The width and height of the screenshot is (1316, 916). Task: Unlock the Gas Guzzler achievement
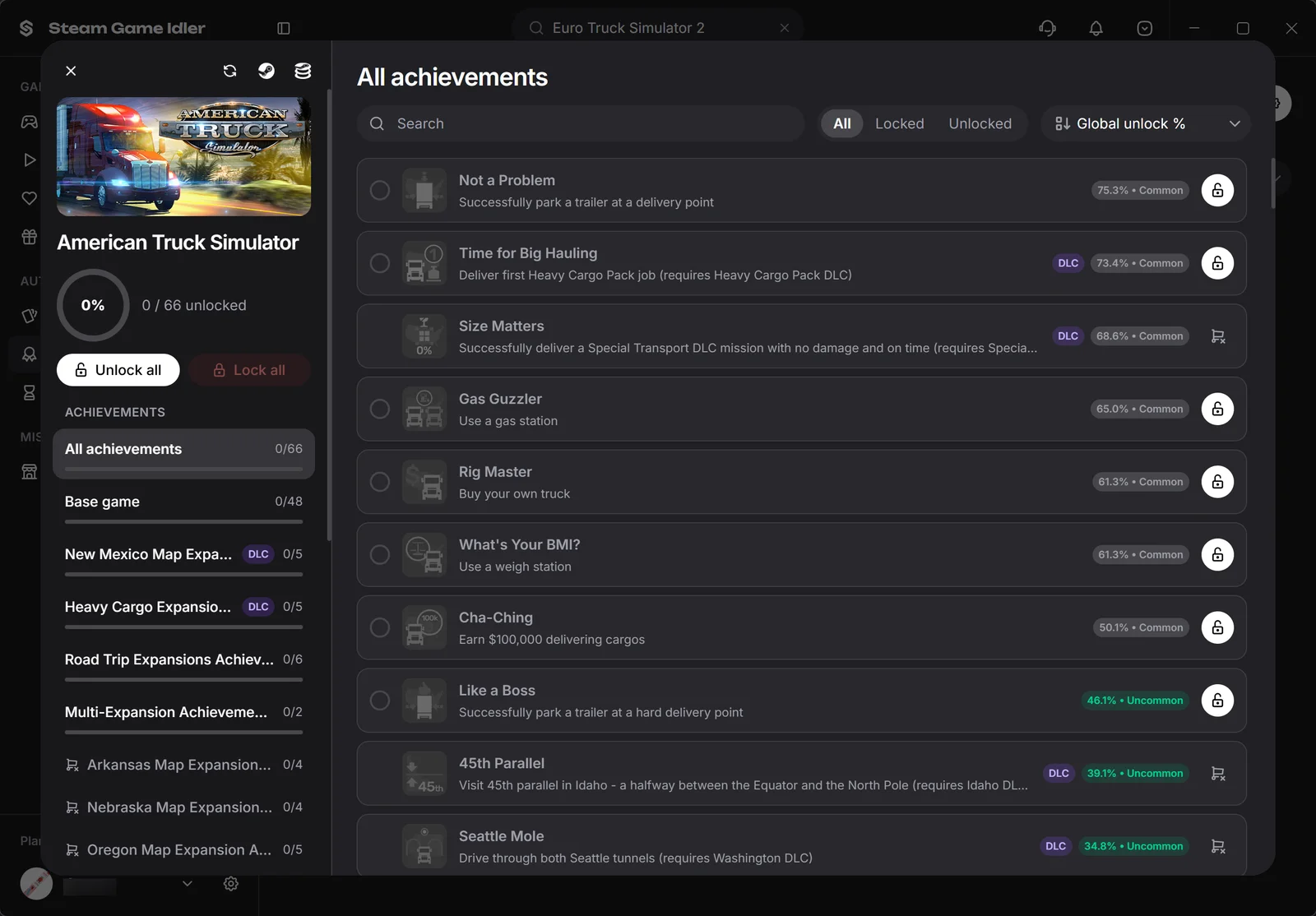(1217, 409)
